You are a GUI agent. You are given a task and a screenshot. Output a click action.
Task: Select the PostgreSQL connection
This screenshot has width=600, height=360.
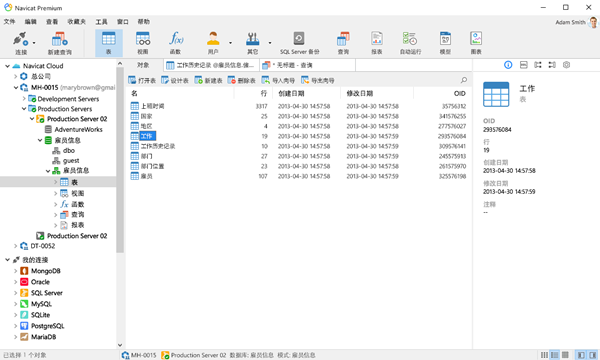(x=47, y=326)
